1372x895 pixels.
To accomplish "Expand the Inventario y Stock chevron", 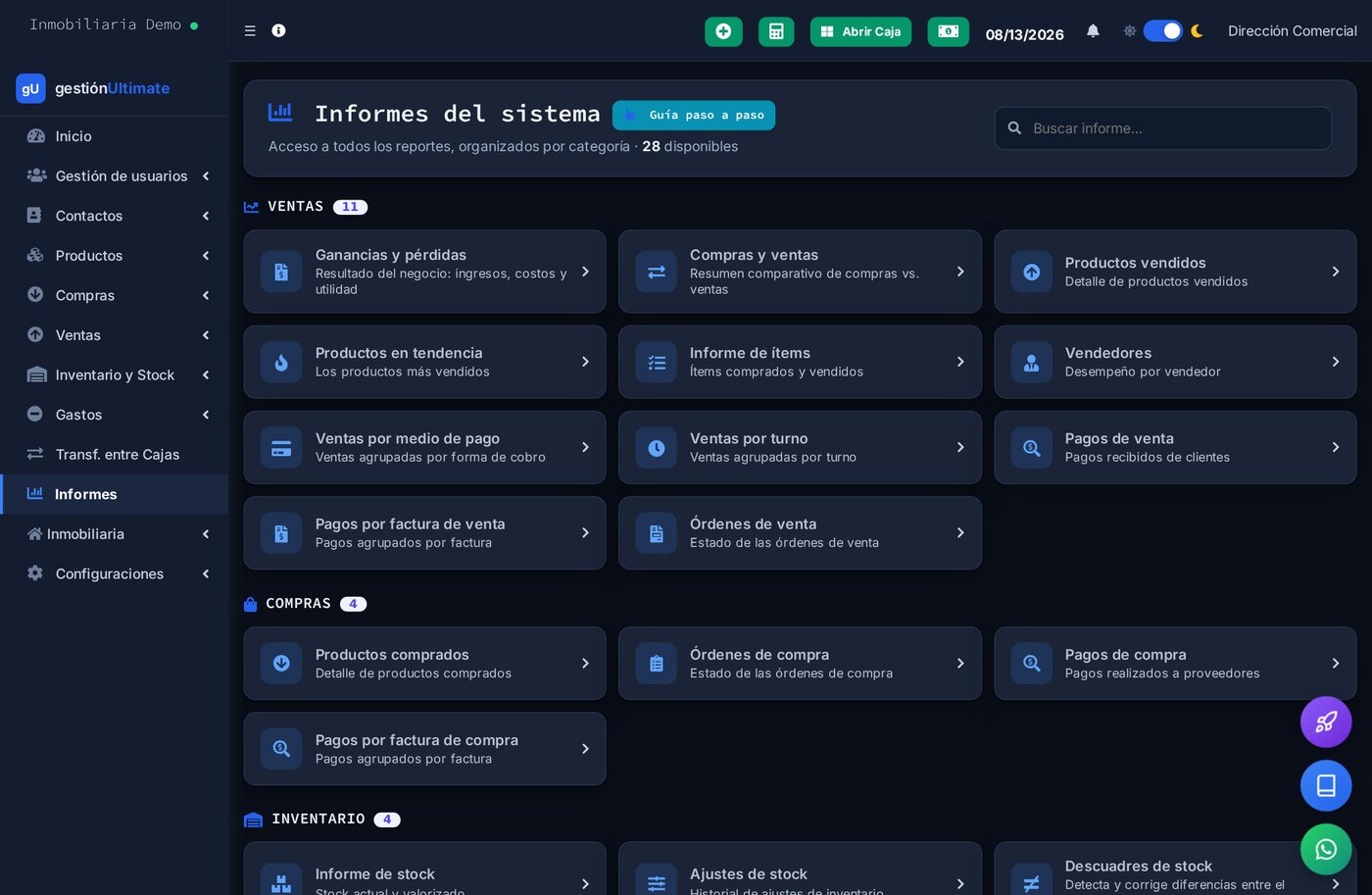I will (206, 375).
